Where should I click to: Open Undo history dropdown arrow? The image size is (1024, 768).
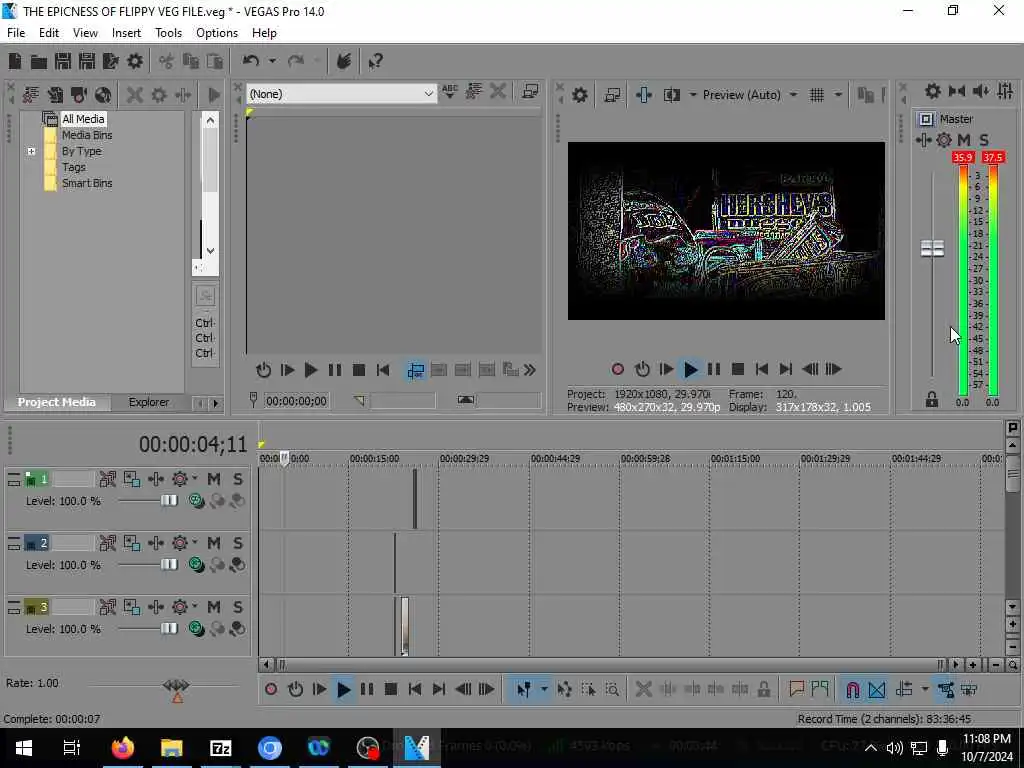272,61
